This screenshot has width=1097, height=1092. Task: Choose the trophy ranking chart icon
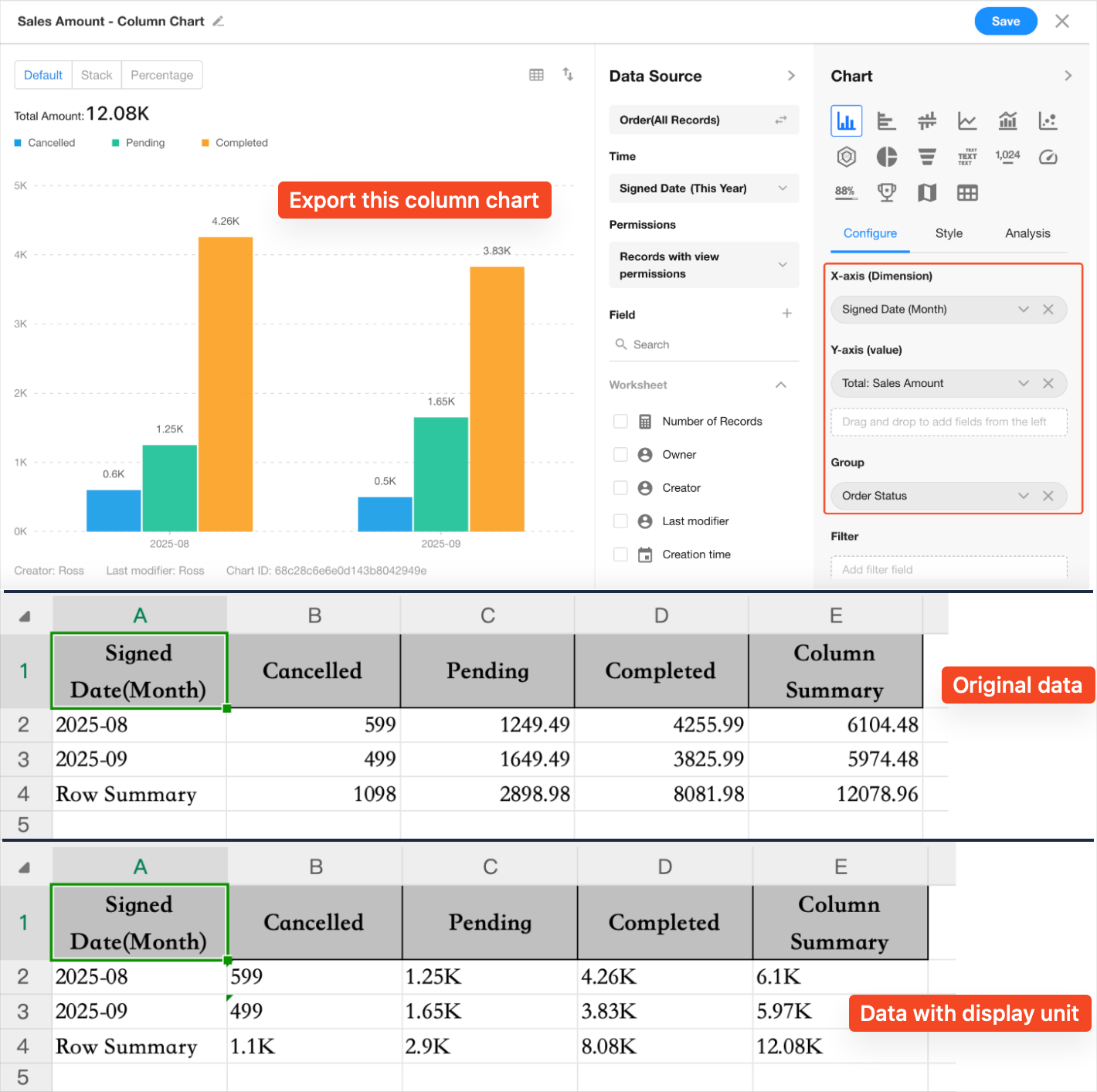[x=887, y=192]
